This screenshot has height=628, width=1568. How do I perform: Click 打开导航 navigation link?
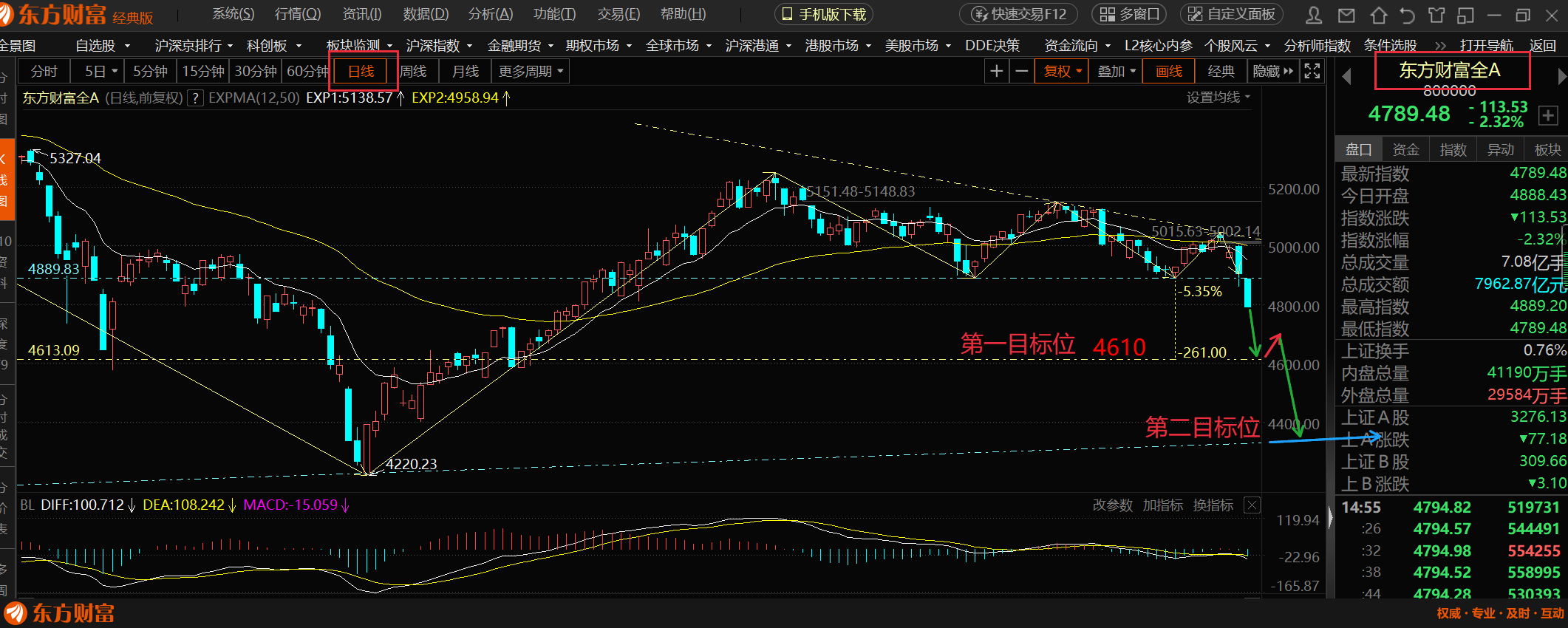pyautogui.click(x=1486, y=46)
